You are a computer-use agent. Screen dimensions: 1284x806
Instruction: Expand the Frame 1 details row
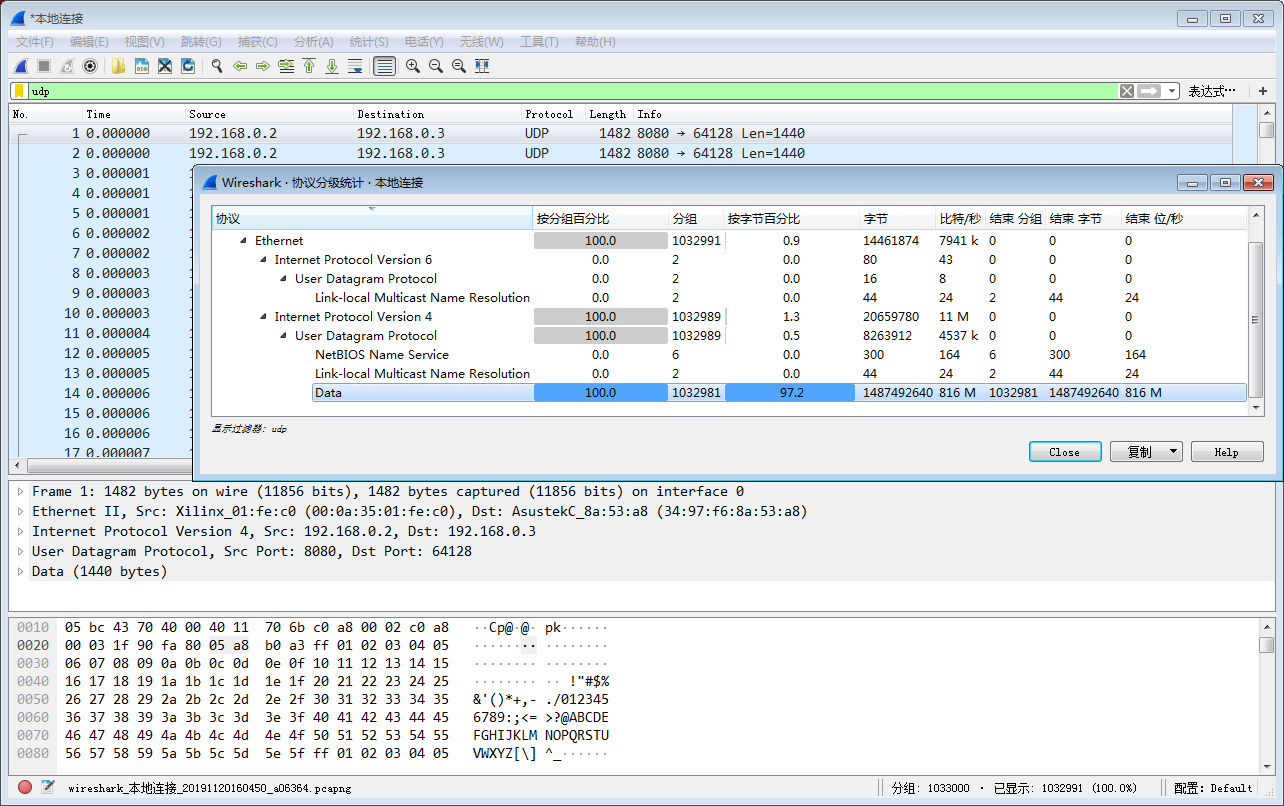pos(22,491)
